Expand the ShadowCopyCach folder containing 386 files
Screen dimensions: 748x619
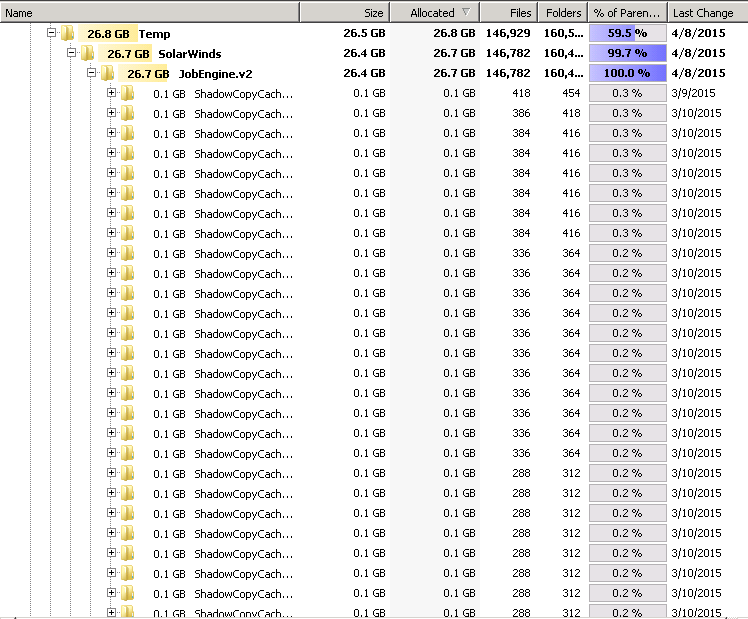tap(112, 113)
